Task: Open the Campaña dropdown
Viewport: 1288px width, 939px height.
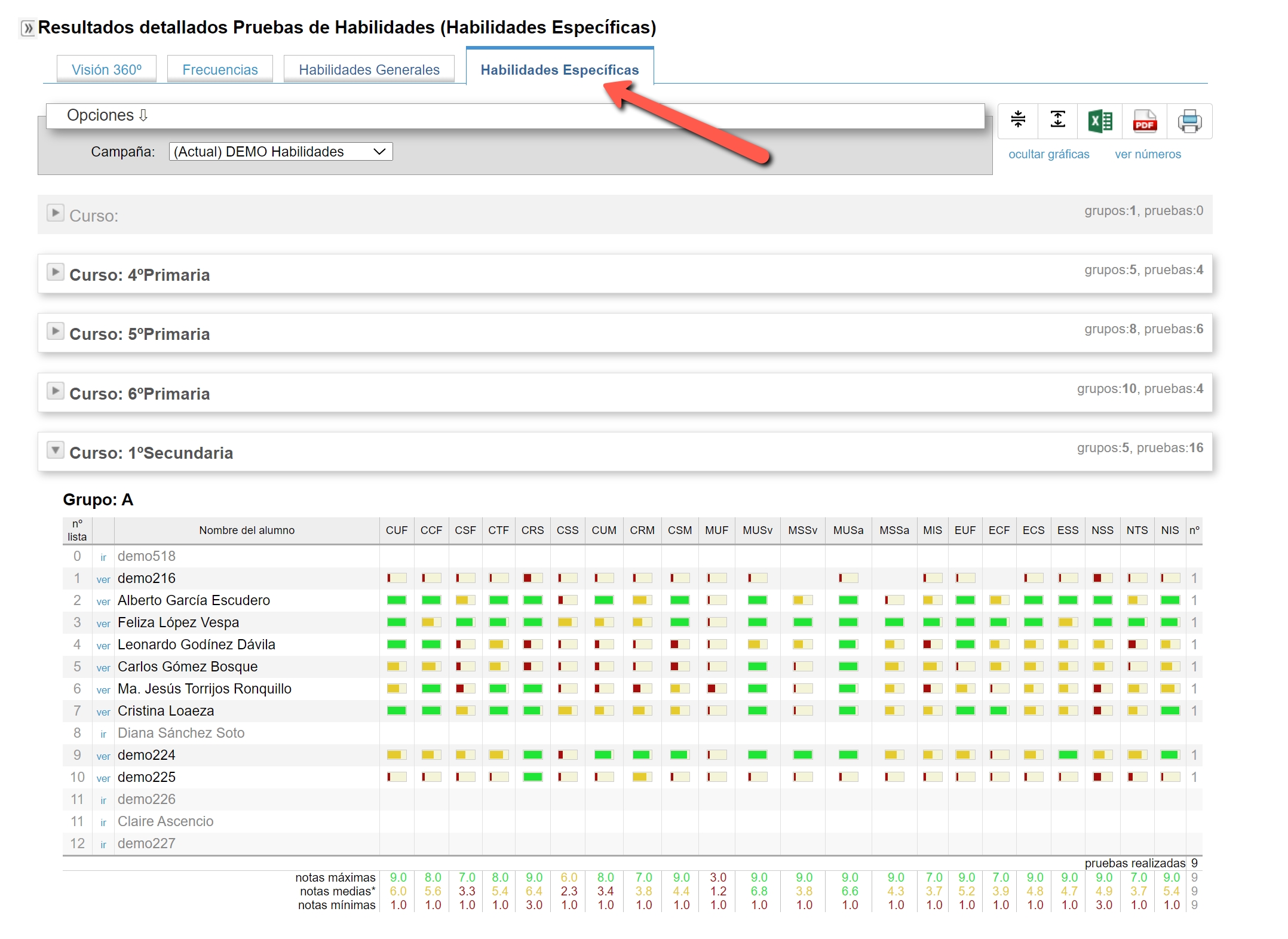Action: click(281, 152)
